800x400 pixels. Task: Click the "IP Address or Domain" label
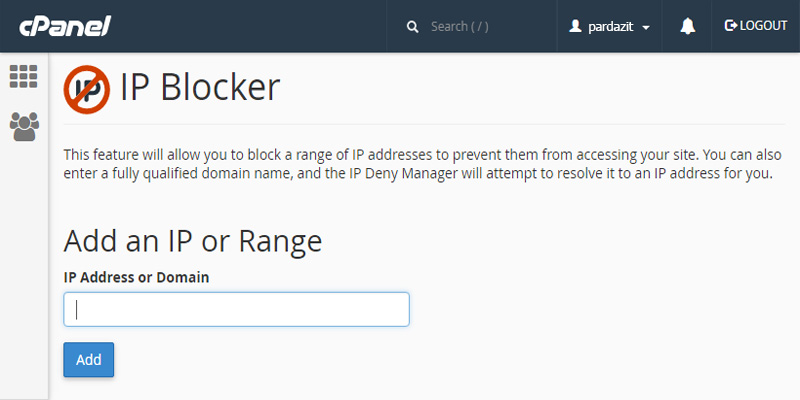coord(136,277)
